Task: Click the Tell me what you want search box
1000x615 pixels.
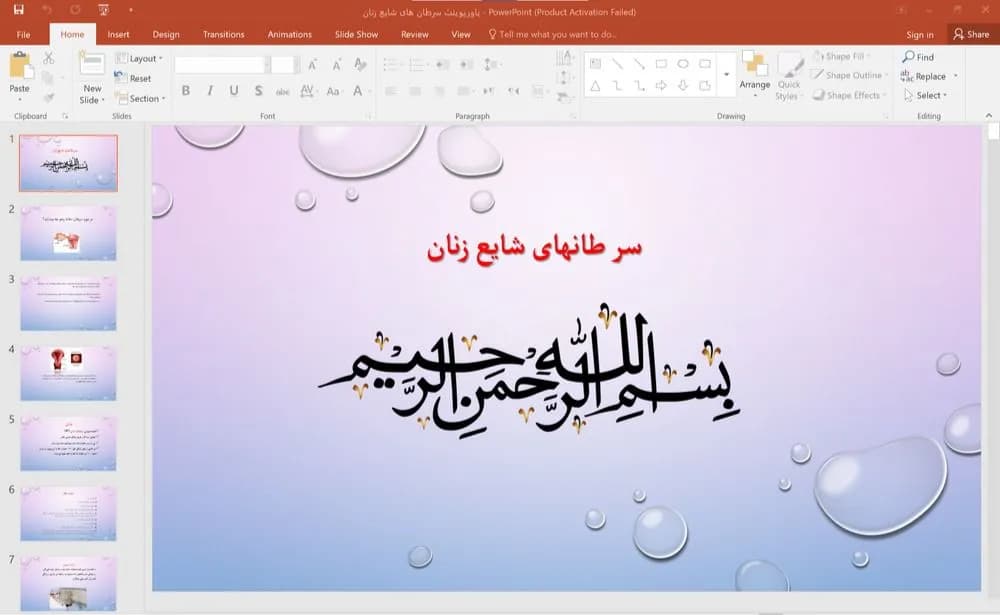Action: click(x=552, y=34)
